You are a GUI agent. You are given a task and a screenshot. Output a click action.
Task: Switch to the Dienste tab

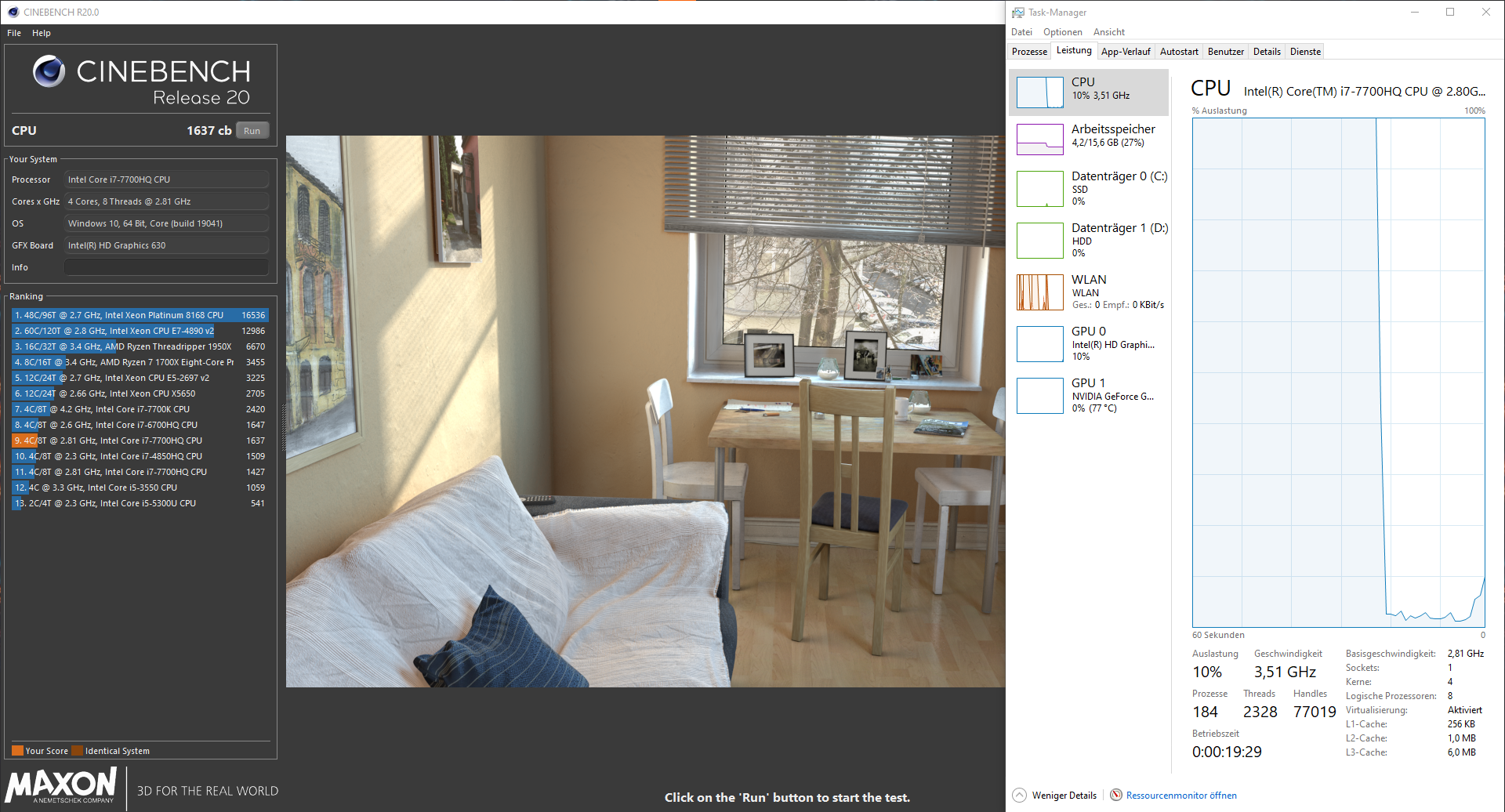(x=1305, y=52)
